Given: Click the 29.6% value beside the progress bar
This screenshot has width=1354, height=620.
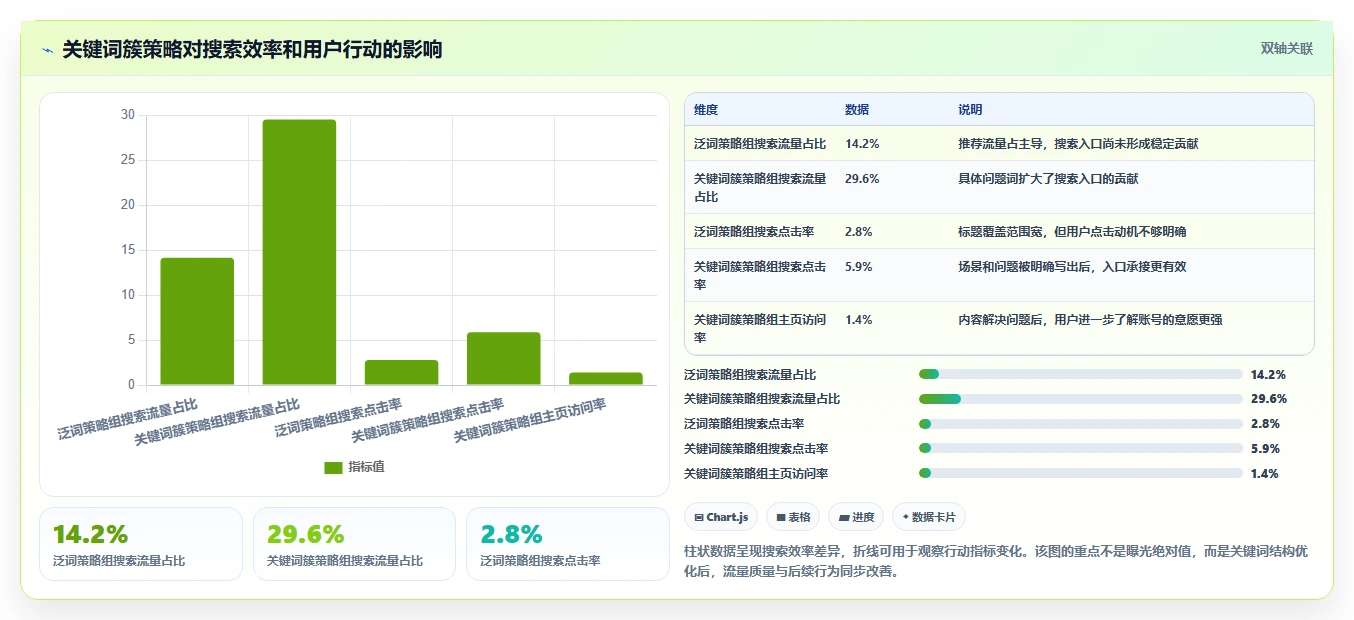Looking at the screenshot, I should pyautogui.click(x=1268, y=399).
